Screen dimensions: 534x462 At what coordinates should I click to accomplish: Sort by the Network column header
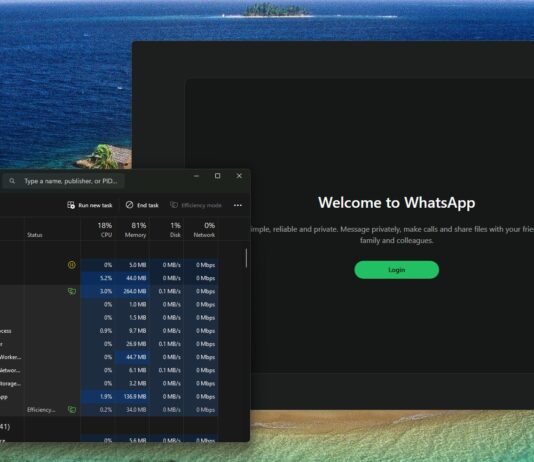(x=201, y=229)
